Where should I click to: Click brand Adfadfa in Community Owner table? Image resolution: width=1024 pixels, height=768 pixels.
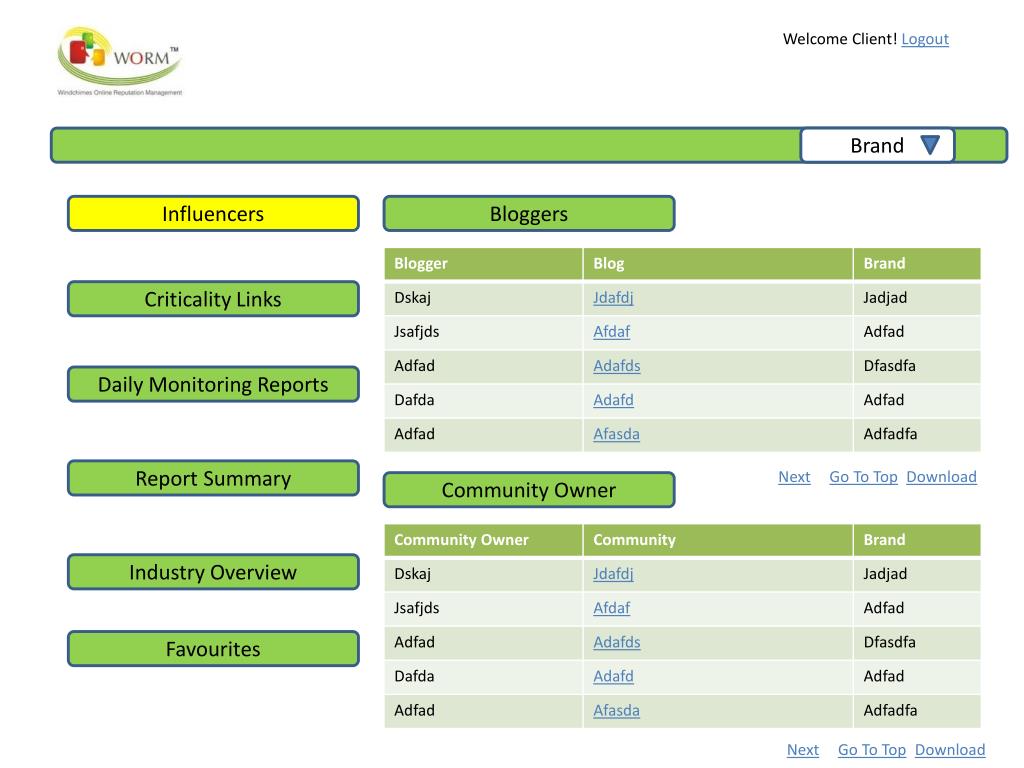[x=890, y=710]
